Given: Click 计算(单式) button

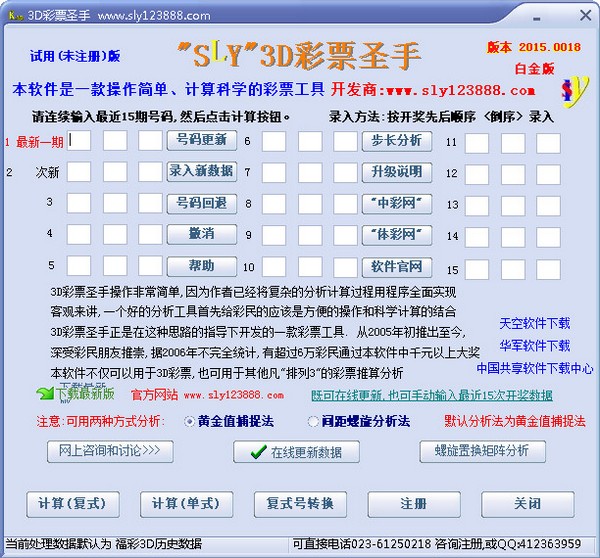Looking at the screenshot, I should pos(186,504).
